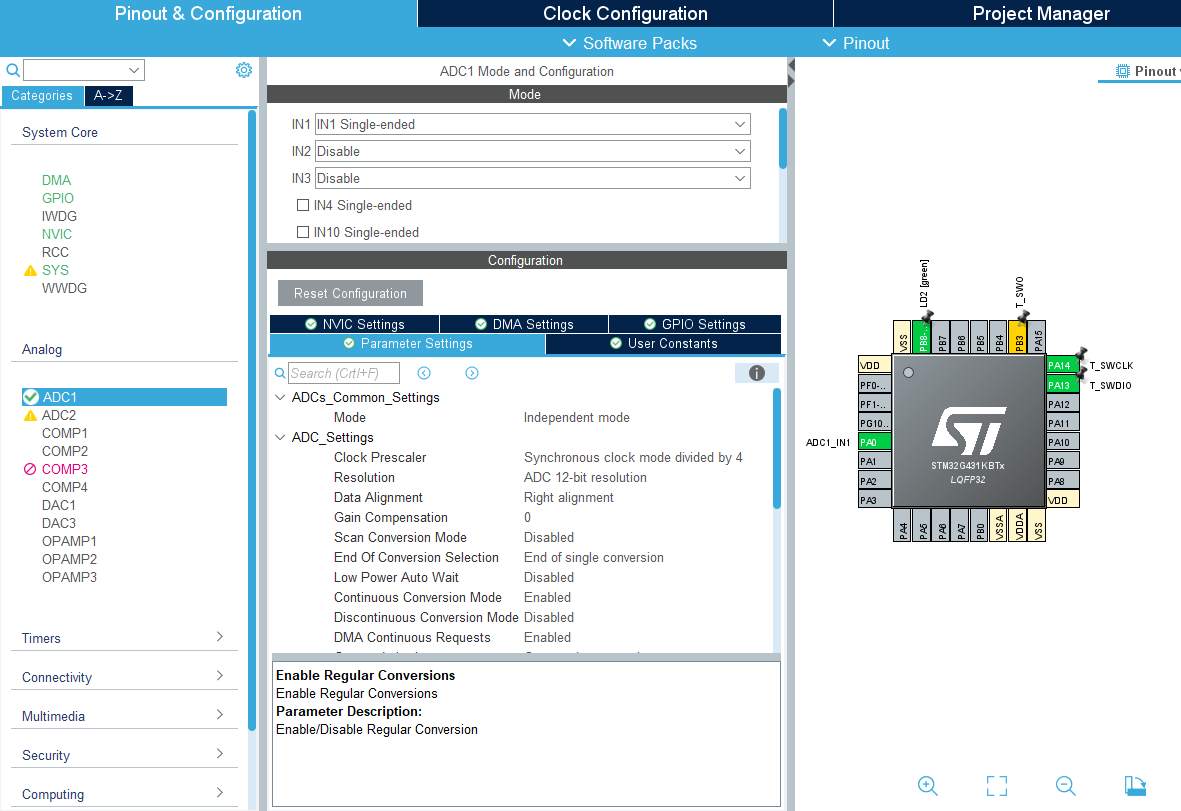Click the rotate/export pinout view icon
This screenshot has width=1181, height=811.
[x=1134, y=785]
